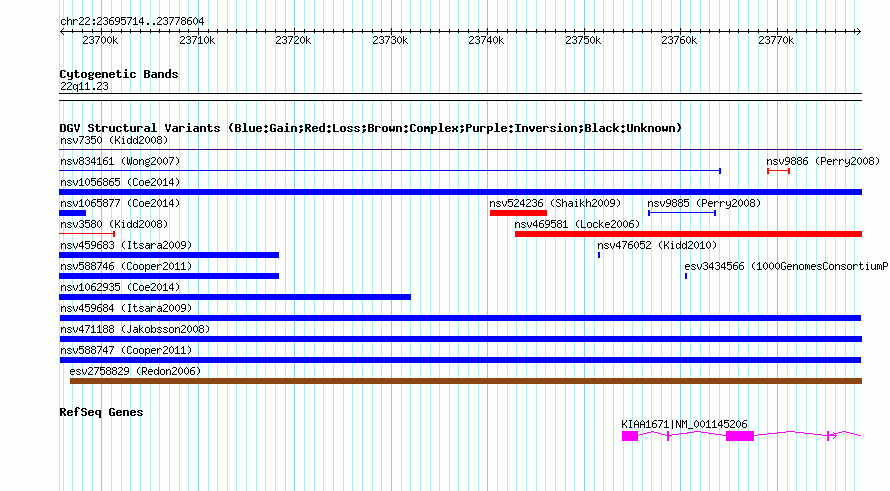The width and height of the screenshot is (890, 491).
Task: Click the 23750k ruler label
Action: pos(583,40)
